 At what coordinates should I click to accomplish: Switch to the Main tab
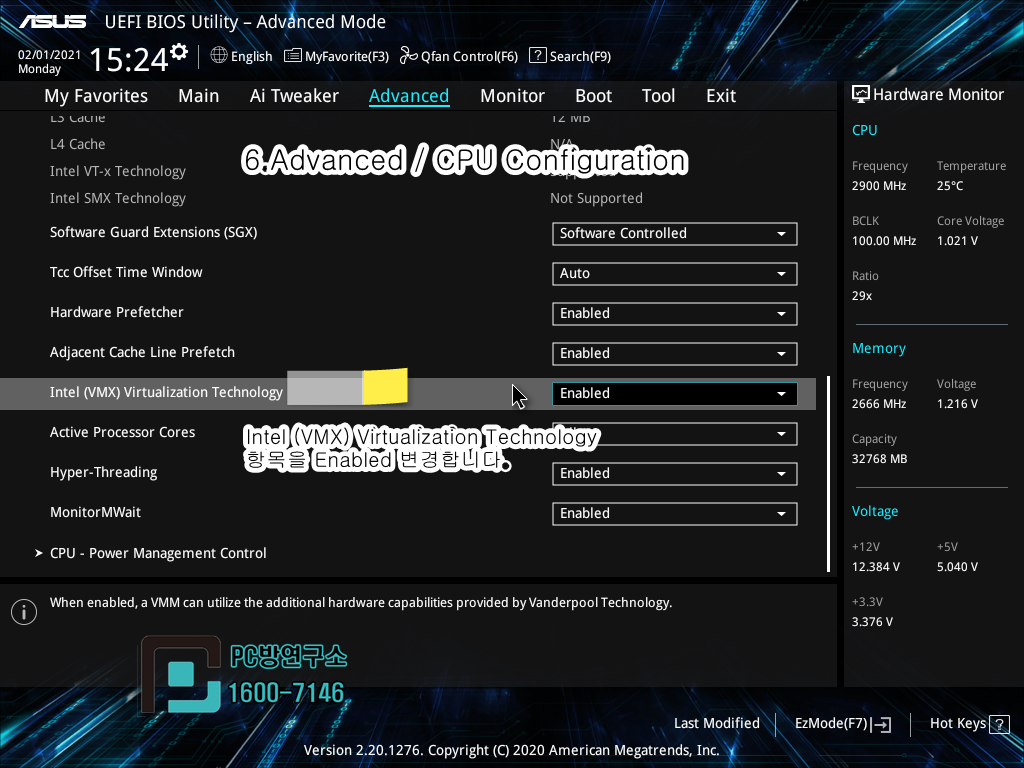[199, 96]
